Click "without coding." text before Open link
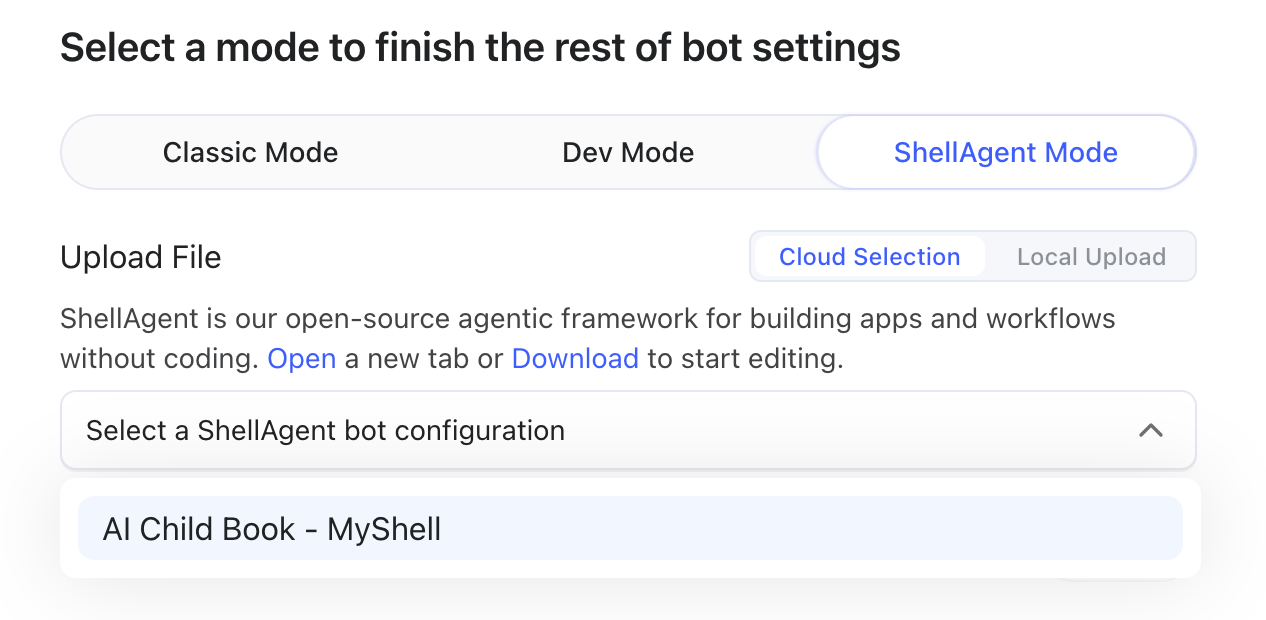Viewport: 1266px width, 620px height. (x=159, y=358)
